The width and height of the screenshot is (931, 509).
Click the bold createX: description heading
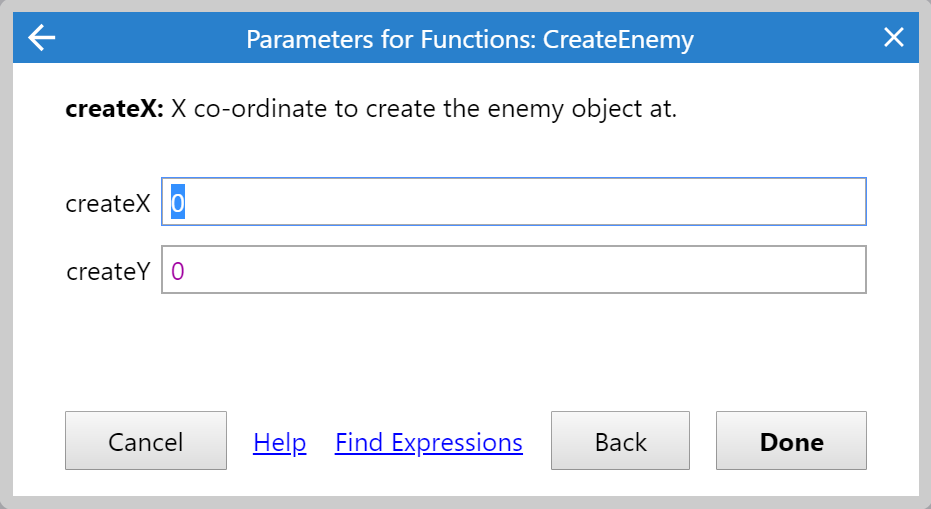tap(114, 109)
